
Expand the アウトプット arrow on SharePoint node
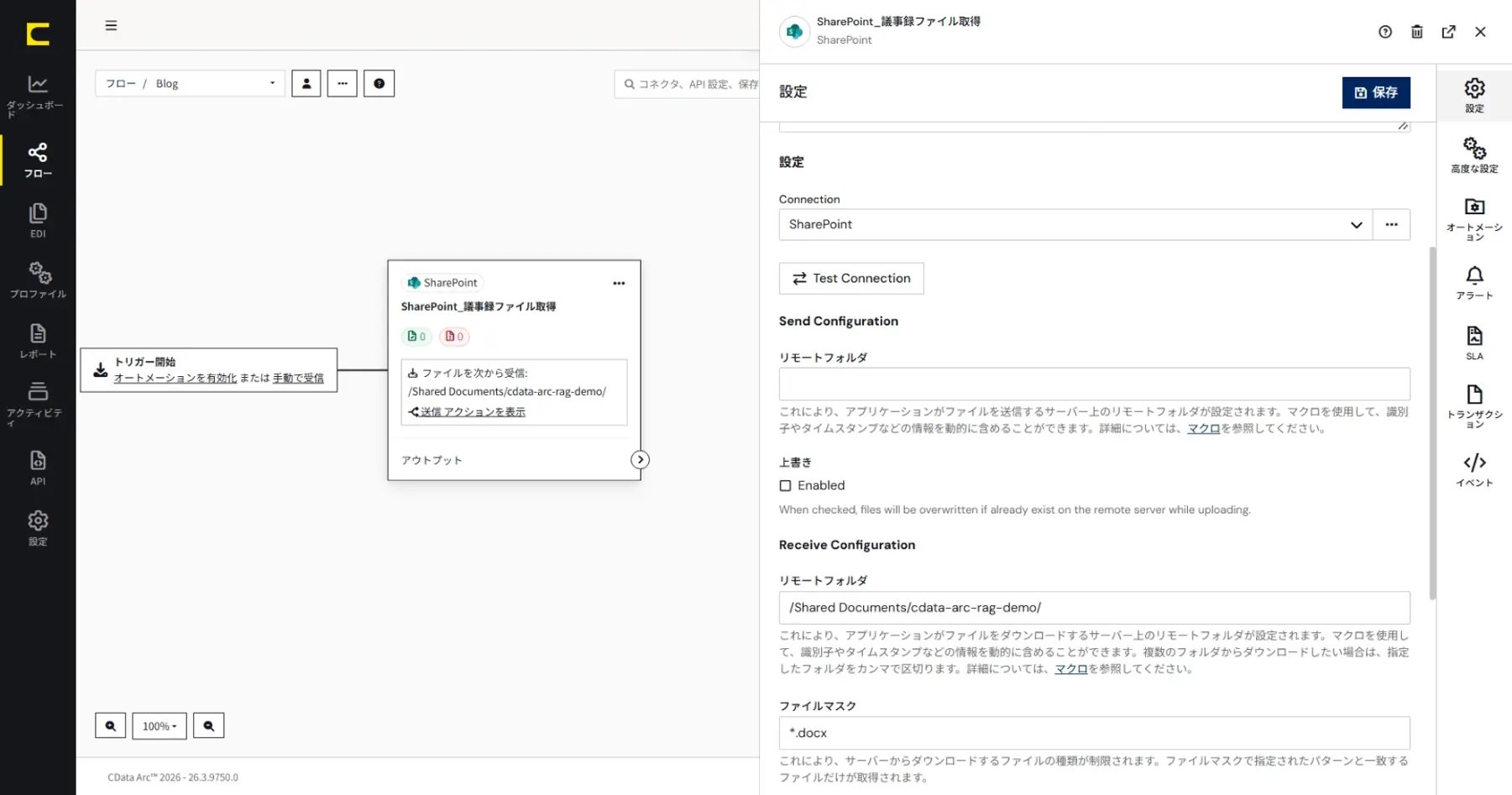pos(640,459)
